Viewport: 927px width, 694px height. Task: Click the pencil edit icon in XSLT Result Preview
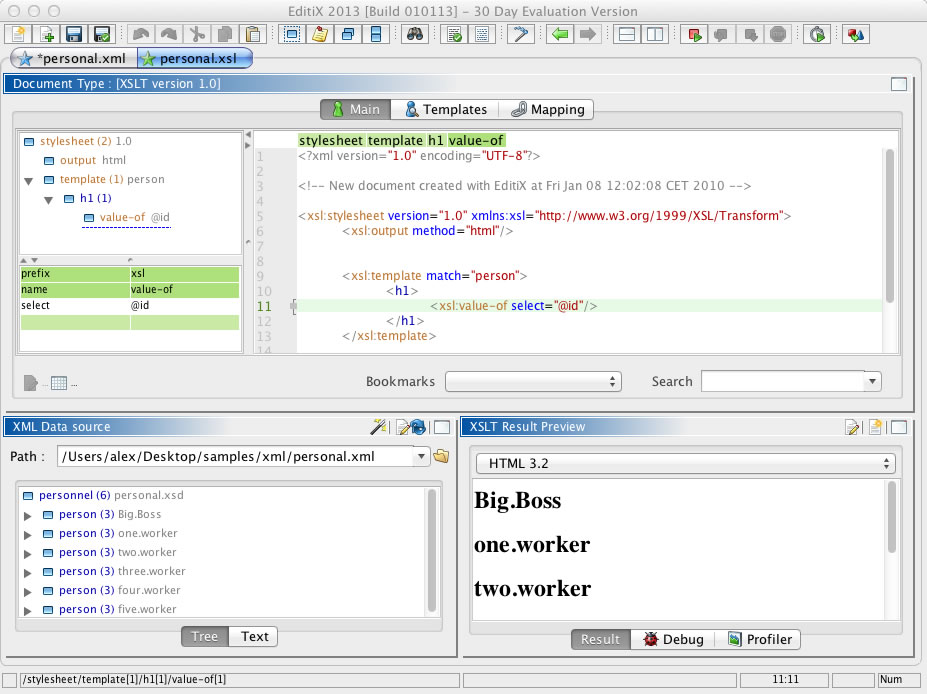tap(852, 427)
